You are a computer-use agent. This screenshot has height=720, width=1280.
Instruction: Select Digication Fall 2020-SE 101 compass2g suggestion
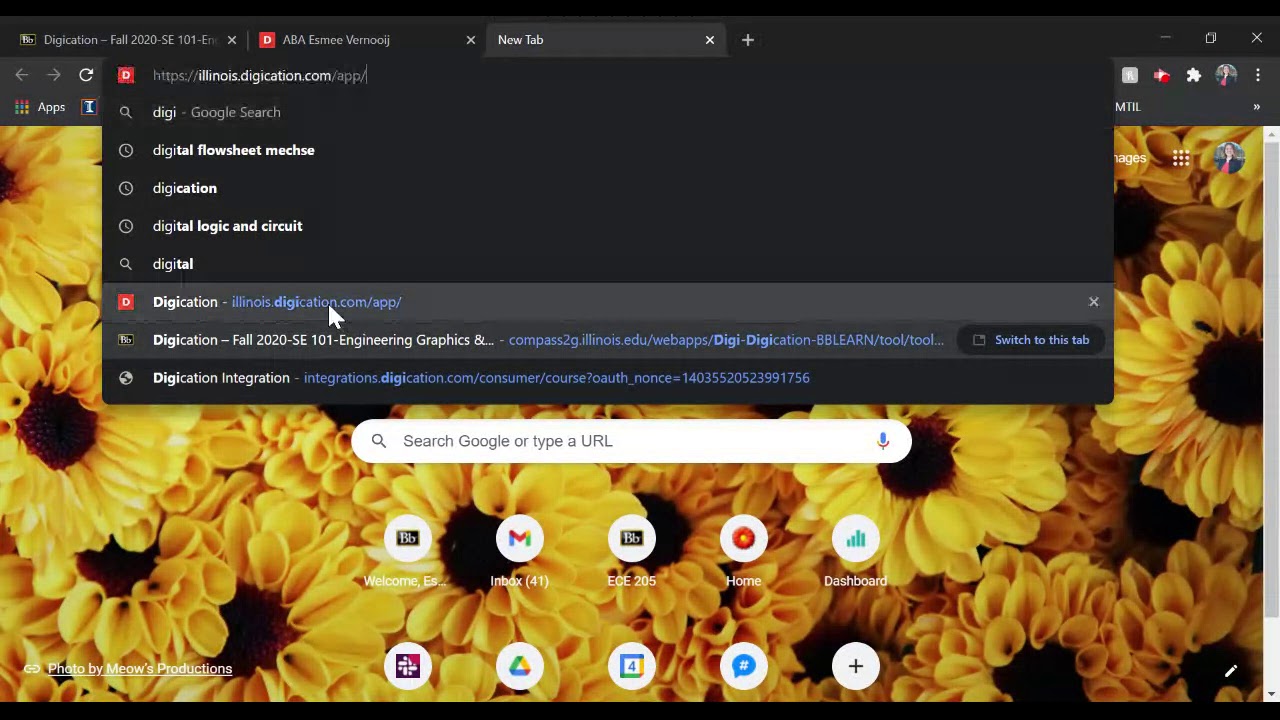tap(607, 340)
